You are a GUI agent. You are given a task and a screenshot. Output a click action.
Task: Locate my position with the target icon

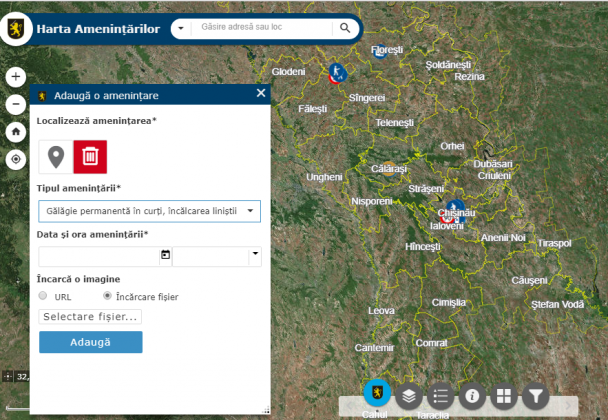[x=16, y=159]
